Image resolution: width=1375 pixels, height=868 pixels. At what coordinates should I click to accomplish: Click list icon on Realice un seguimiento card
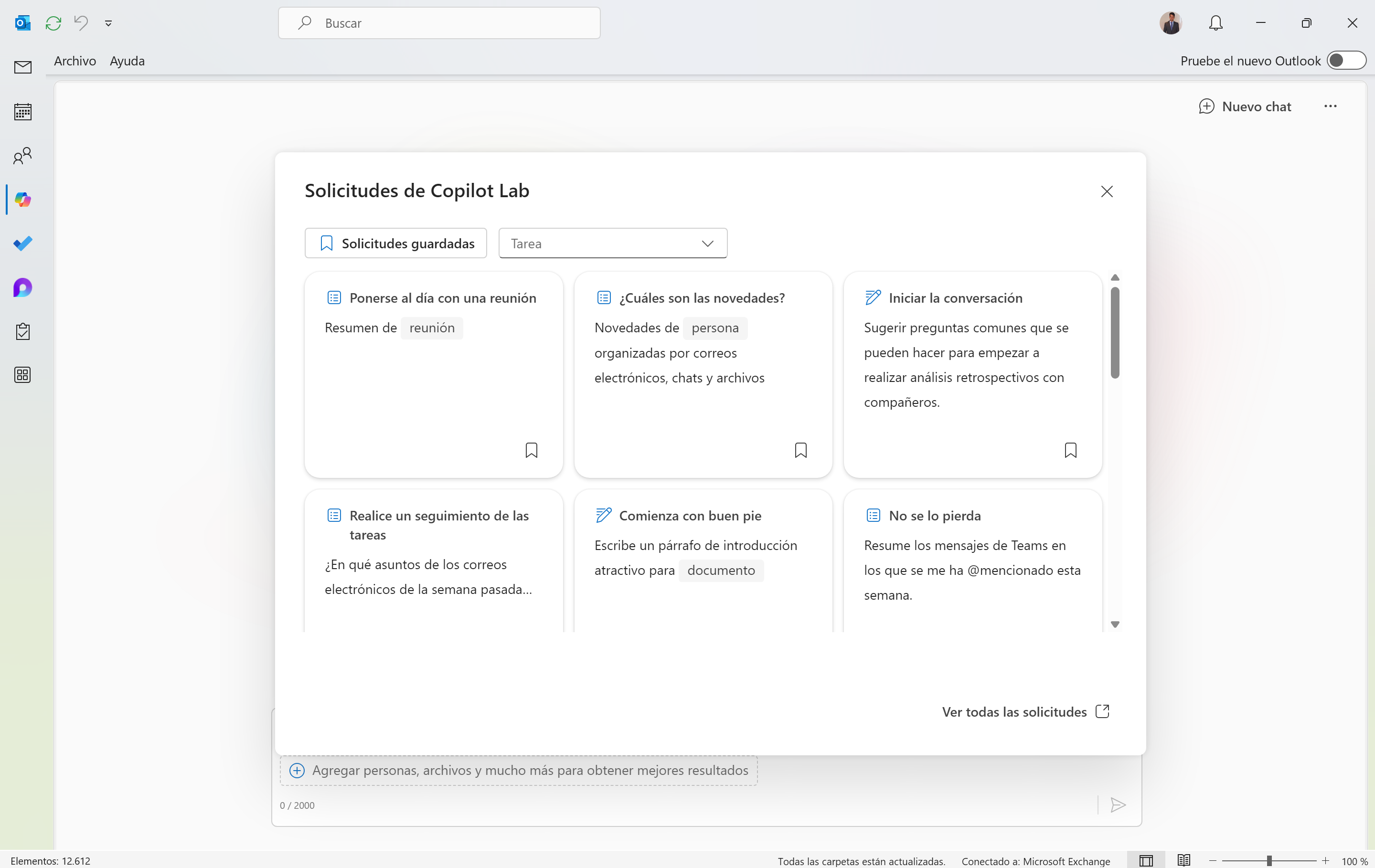(334, 515)
